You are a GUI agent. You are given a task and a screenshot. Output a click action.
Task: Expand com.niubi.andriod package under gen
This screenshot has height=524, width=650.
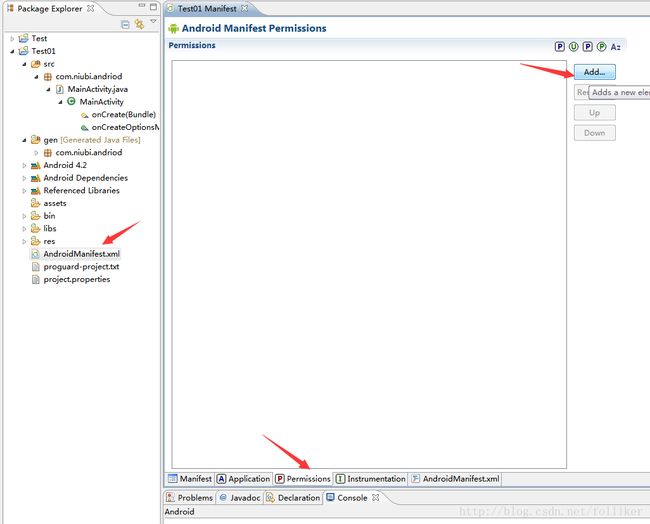coord(36,153)
